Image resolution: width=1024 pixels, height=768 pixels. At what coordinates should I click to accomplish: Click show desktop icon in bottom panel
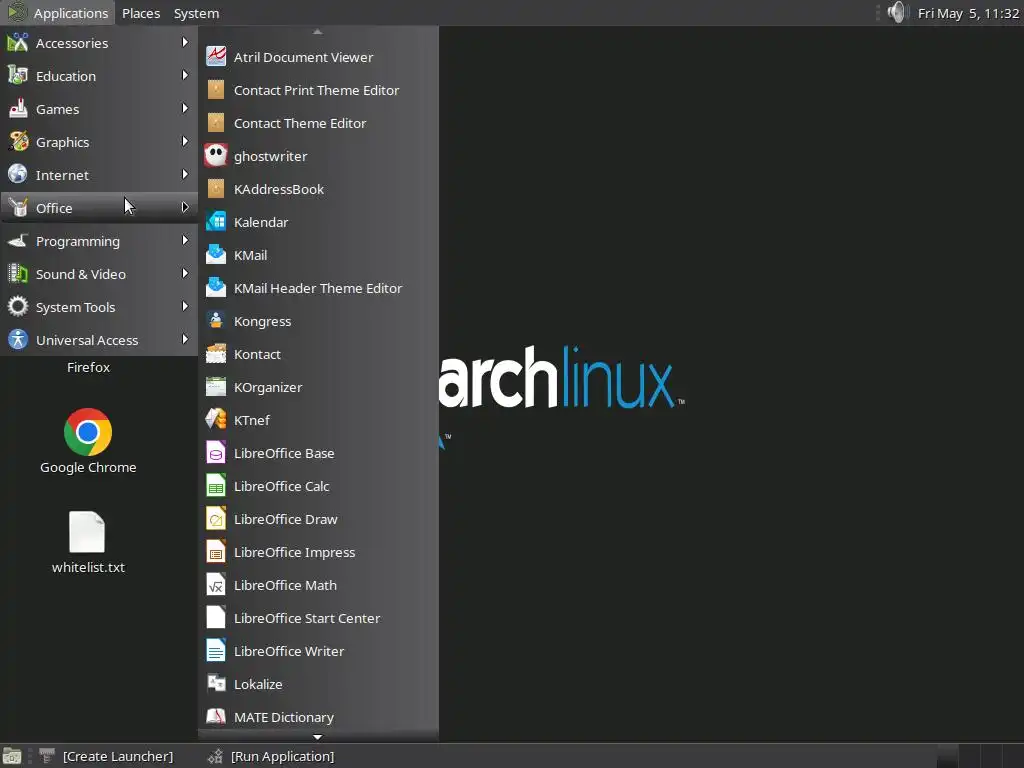pyautogui.click(x=12, y=756)
